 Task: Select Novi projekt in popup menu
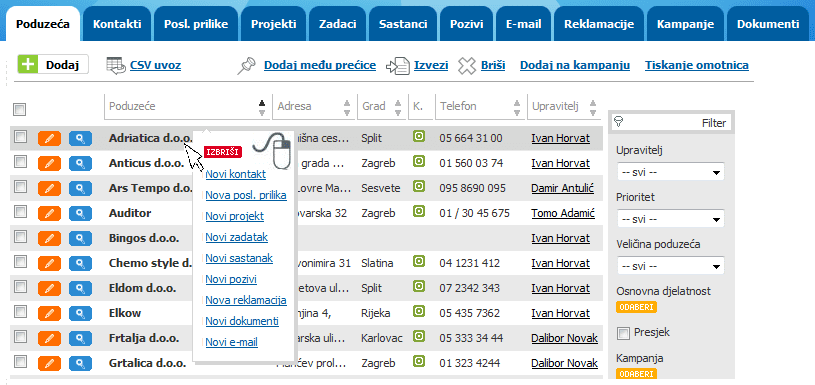pyautogui.click(x=234, y=217)
